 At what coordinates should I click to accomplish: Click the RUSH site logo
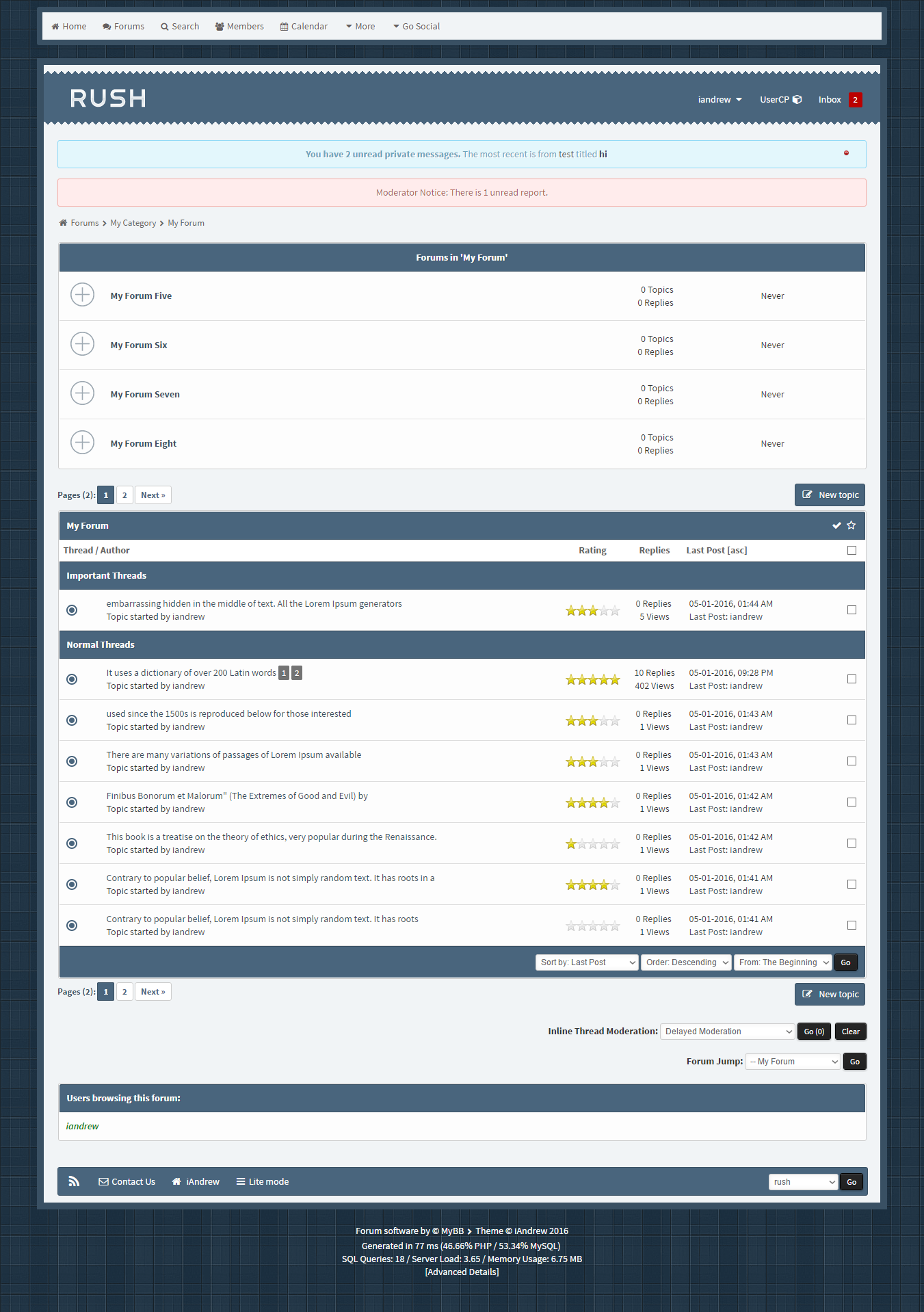[108, 99]
